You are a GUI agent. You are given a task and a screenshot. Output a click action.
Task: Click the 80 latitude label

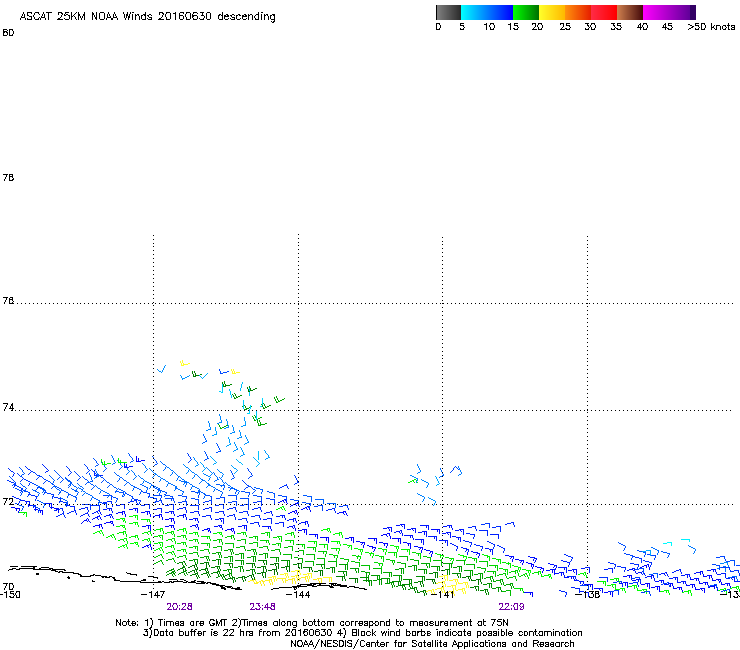(x=8, y=33)
